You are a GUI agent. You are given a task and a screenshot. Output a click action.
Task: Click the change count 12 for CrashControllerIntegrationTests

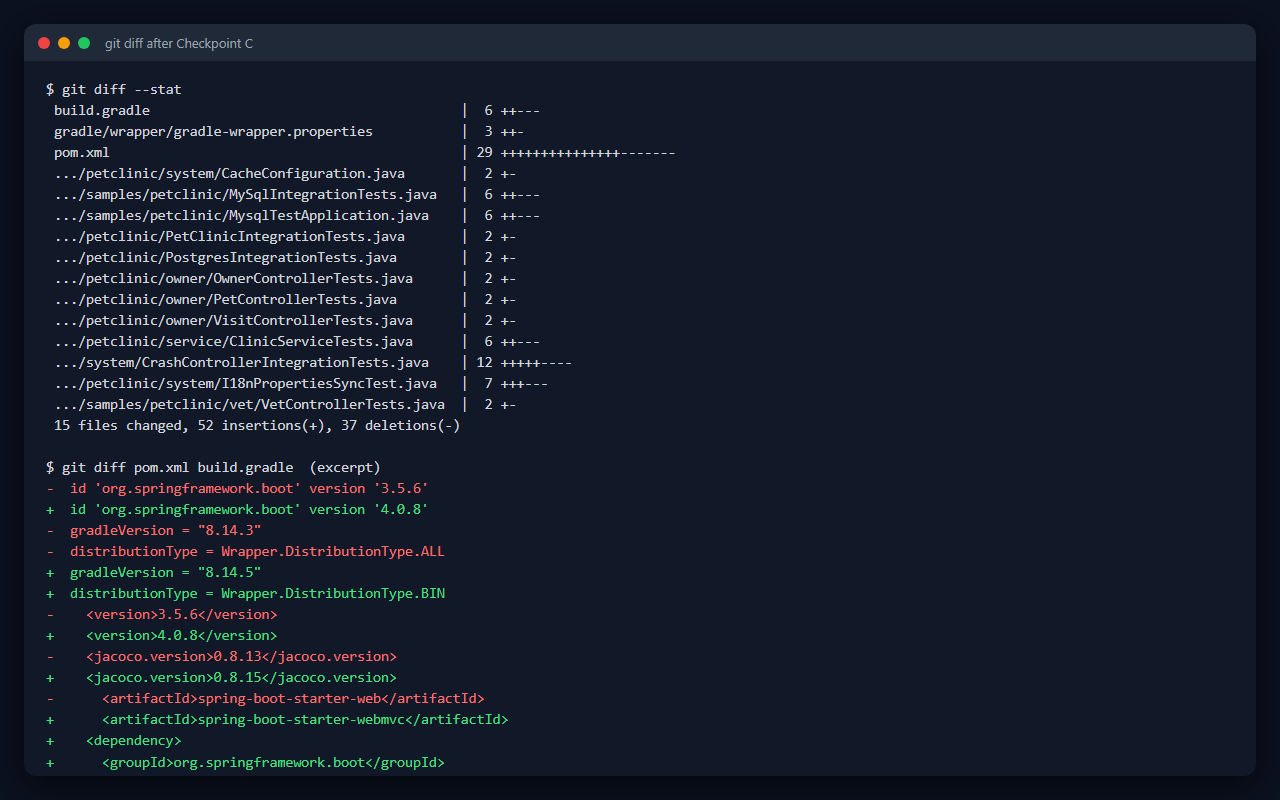click(485, 362)
